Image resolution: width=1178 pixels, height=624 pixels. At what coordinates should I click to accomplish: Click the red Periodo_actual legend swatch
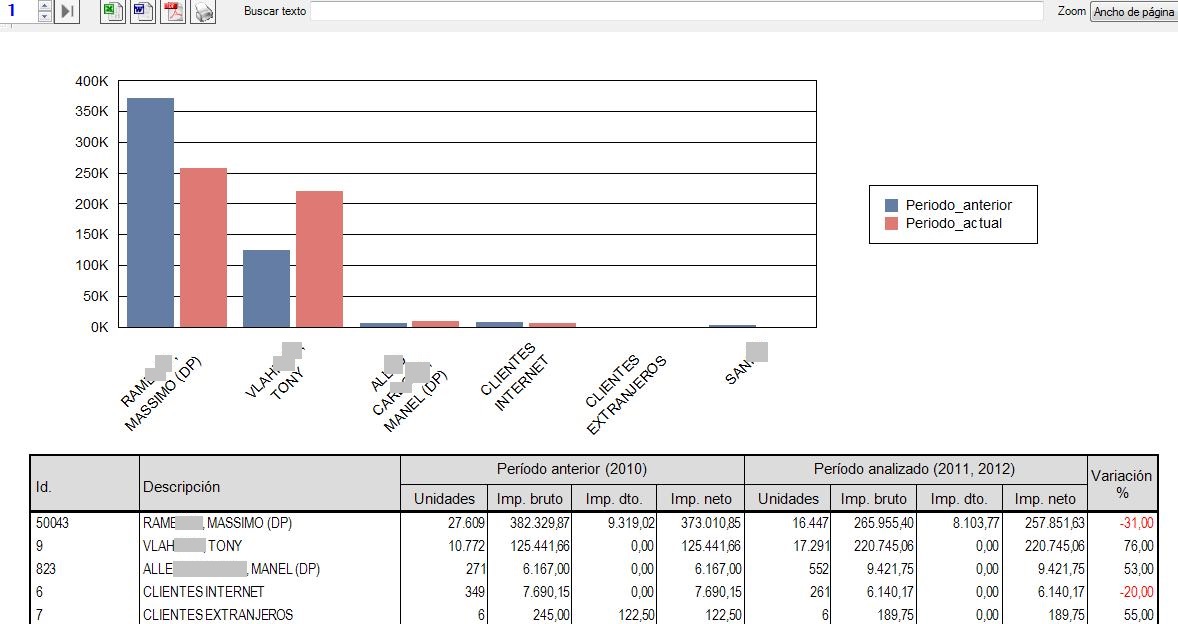click(892, 224)
